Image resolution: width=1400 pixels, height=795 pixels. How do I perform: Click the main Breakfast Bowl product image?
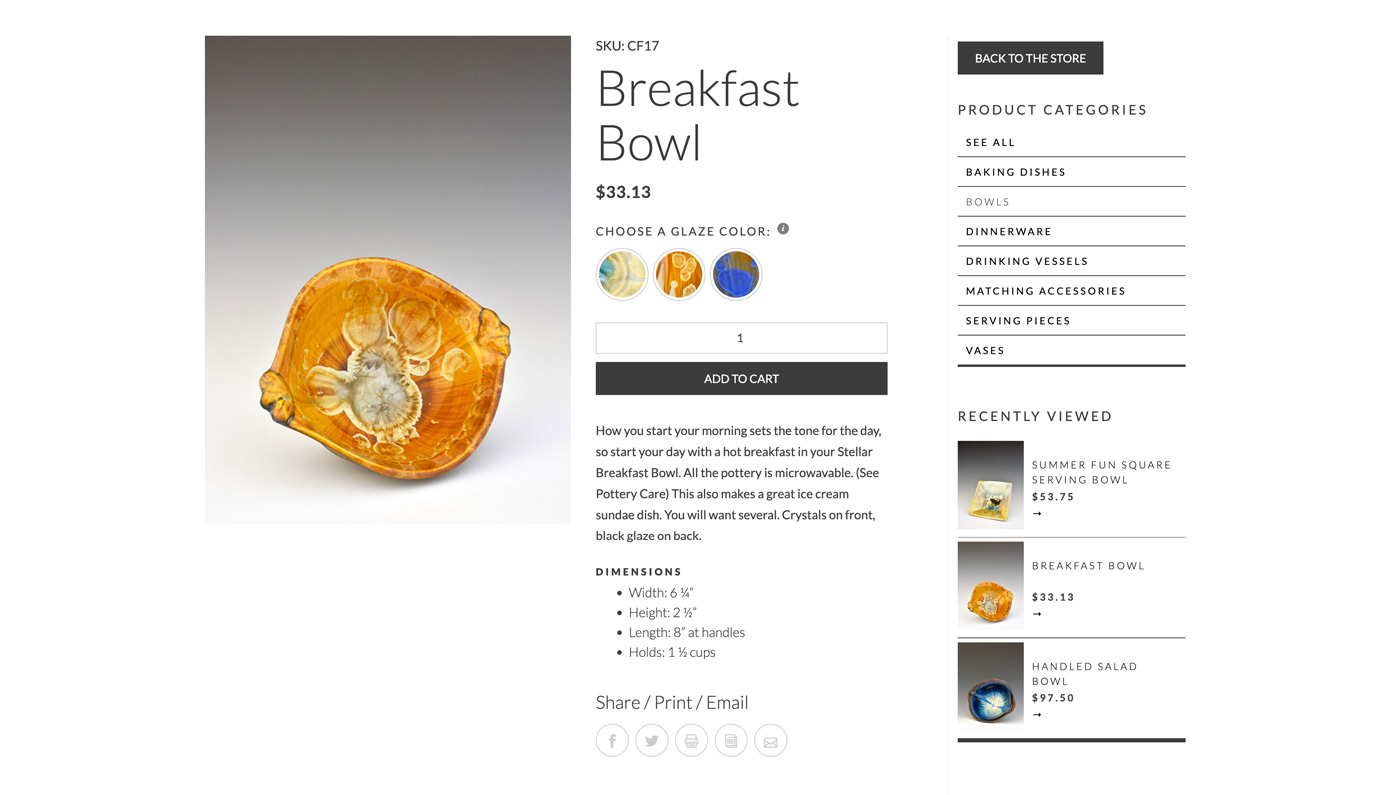pos(388,280)
